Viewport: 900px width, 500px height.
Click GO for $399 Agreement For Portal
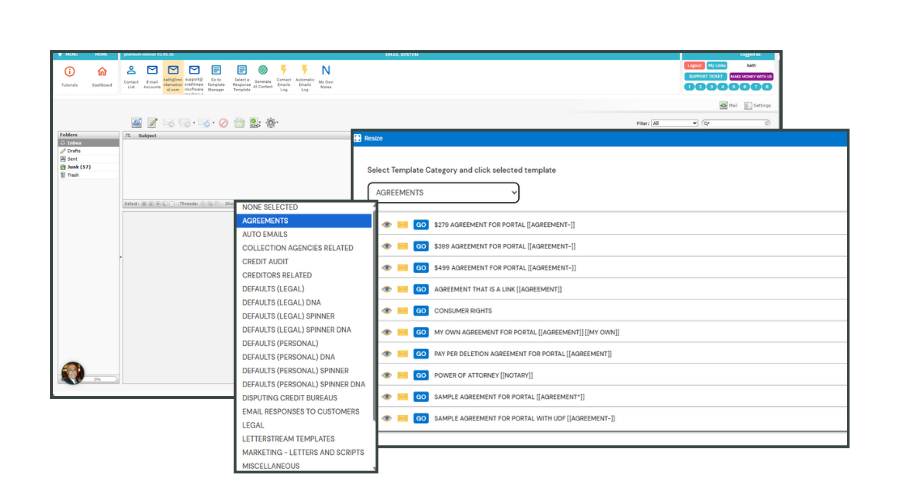pos(421,246)
